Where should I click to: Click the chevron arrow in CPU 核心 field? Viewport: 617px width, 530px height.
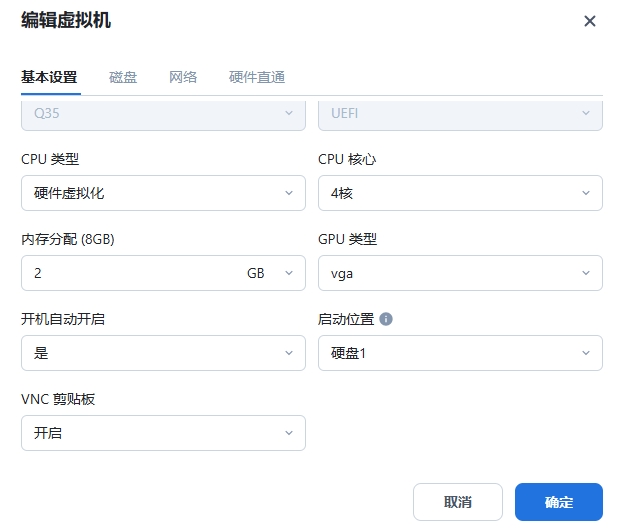[x=586, y=193]
